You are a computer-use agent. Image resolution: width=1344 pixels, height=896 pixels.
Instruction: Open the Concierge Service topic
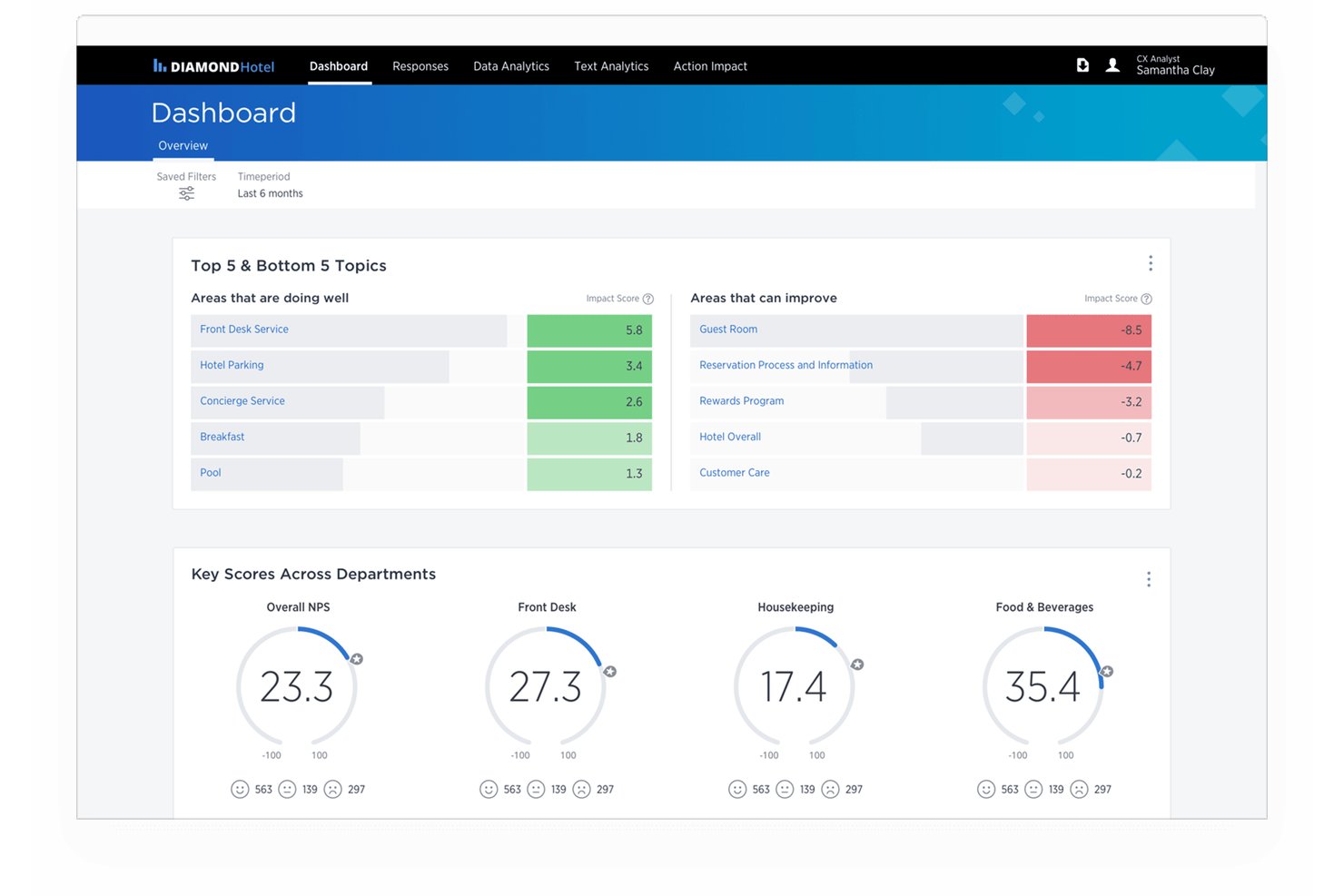[242, 401]
